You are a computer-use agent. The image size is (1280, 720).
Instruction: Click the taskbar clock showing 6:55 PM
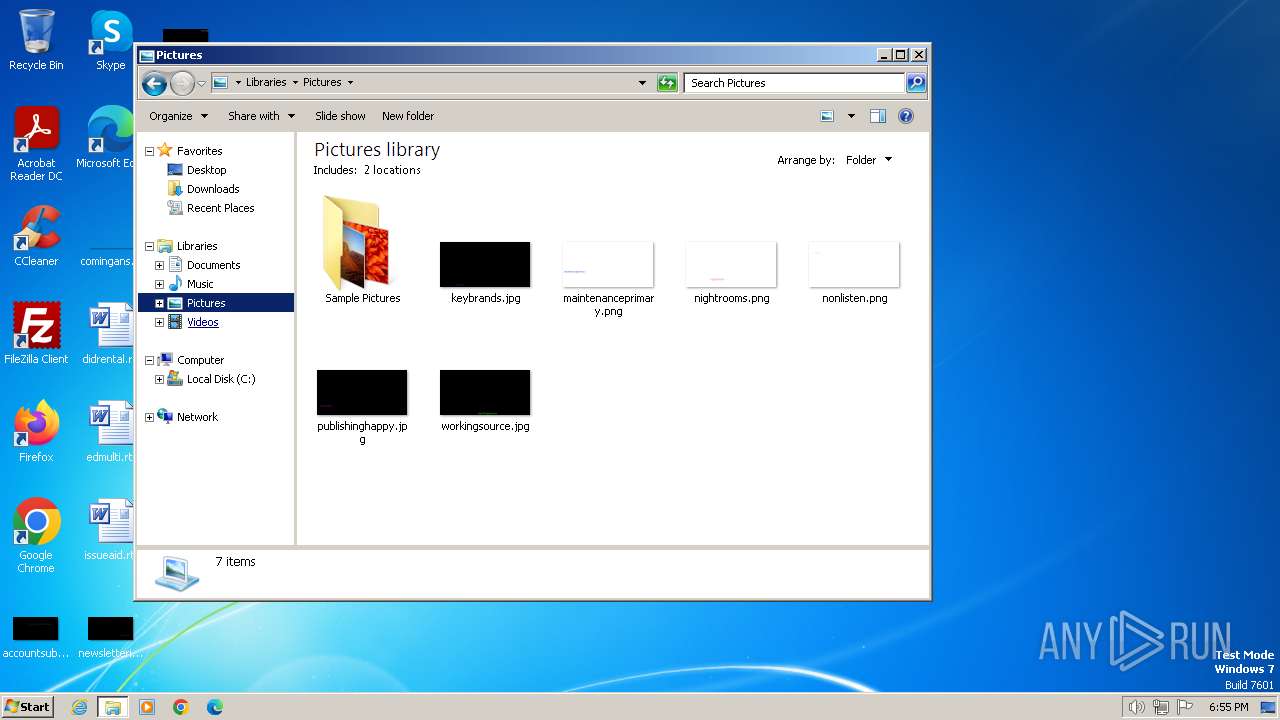click(x=1229, y=707)
